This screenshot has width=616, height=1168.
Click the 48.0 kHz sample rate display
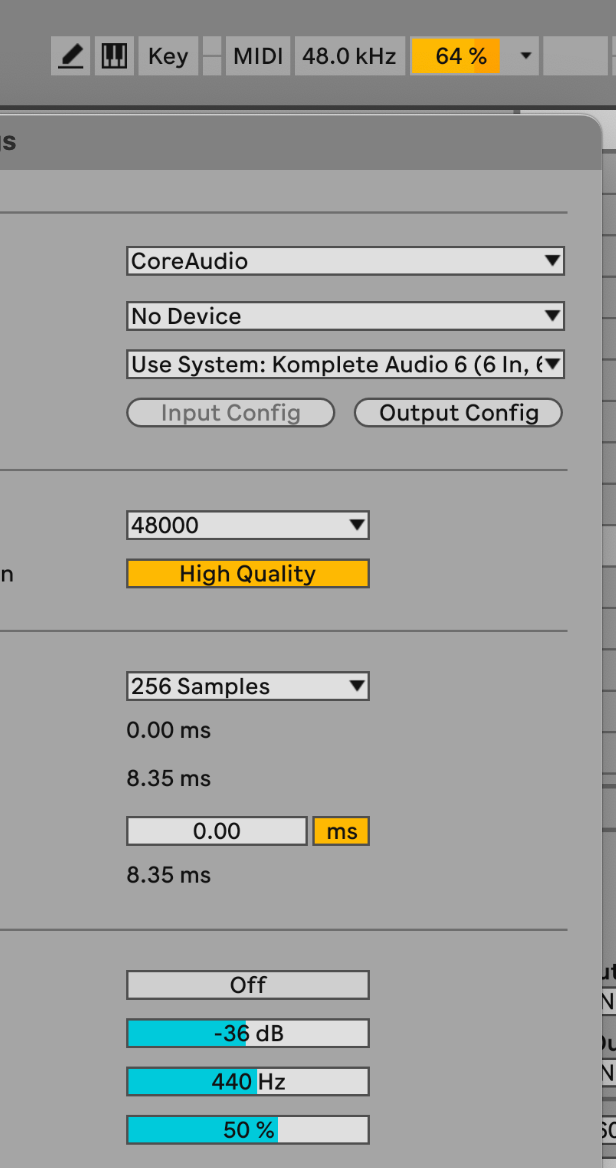coord(349,56)
